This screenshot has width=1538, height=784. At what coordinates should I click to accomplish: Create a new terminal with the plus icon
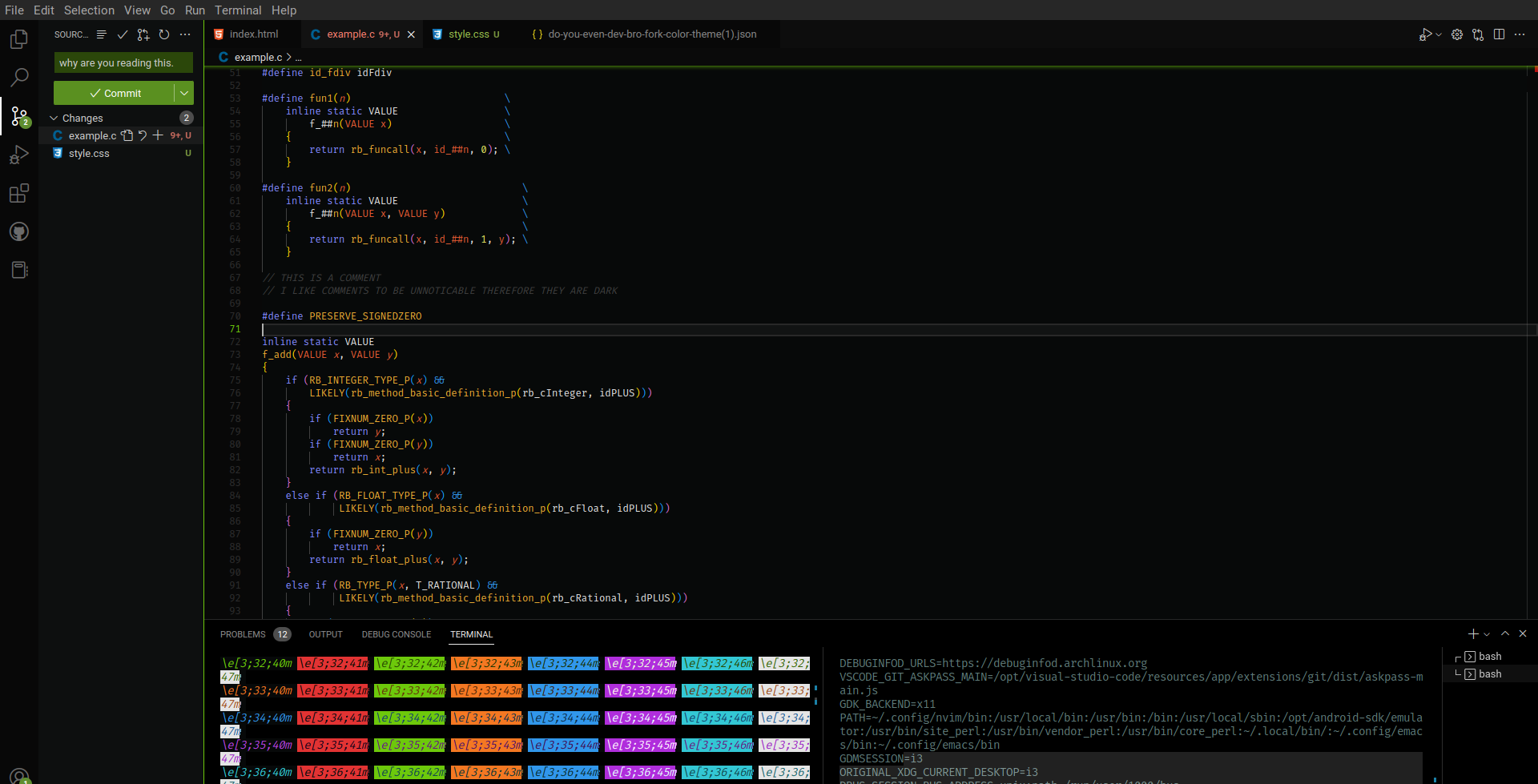coord(1473,633)
